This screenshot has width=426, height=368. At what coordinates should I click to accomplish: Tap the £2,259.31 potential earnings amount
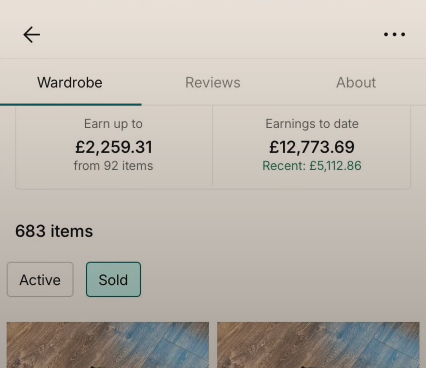(114, 147)
